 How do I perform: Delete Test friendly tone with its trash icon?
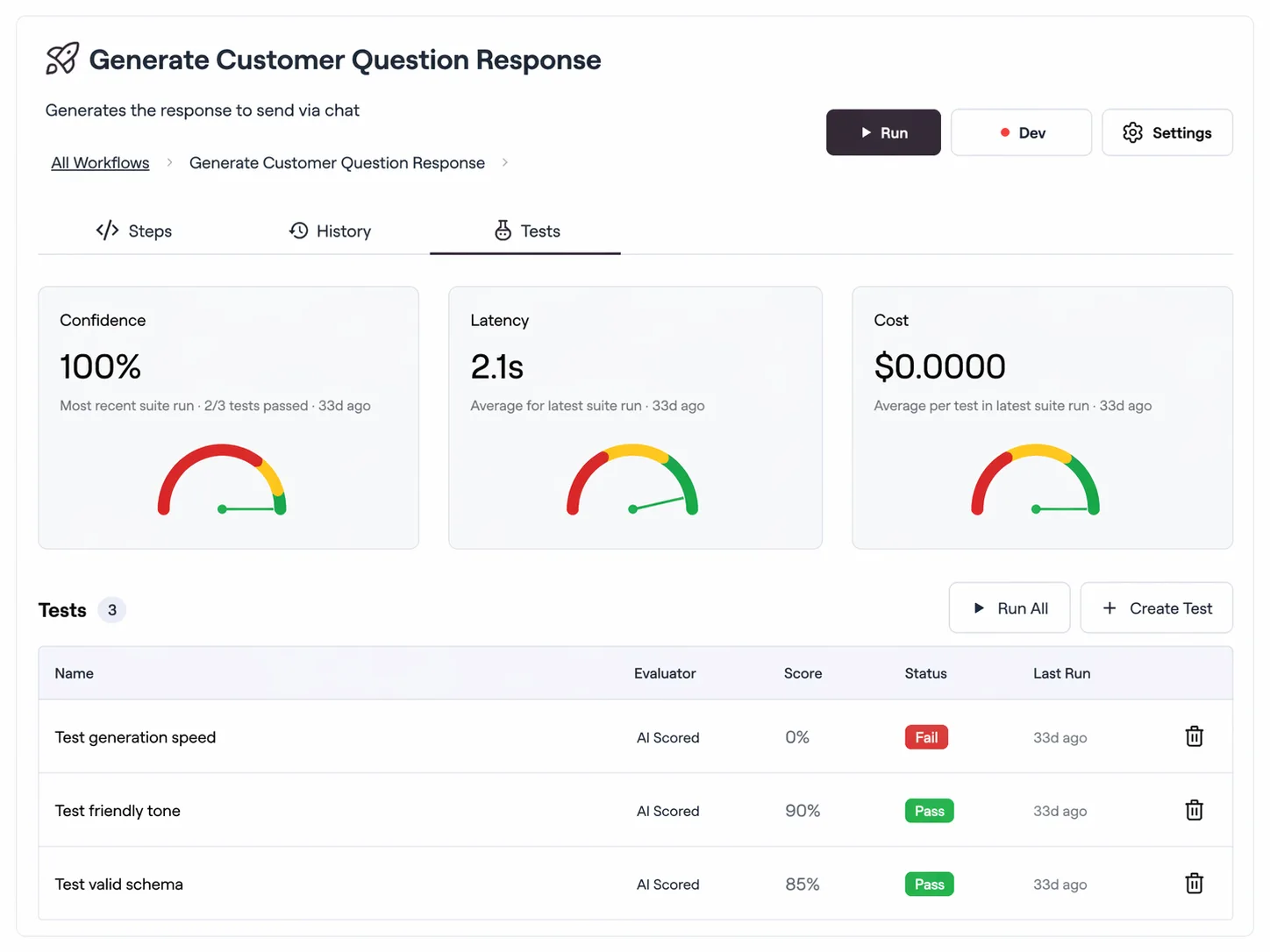[x=1194, y=810]
